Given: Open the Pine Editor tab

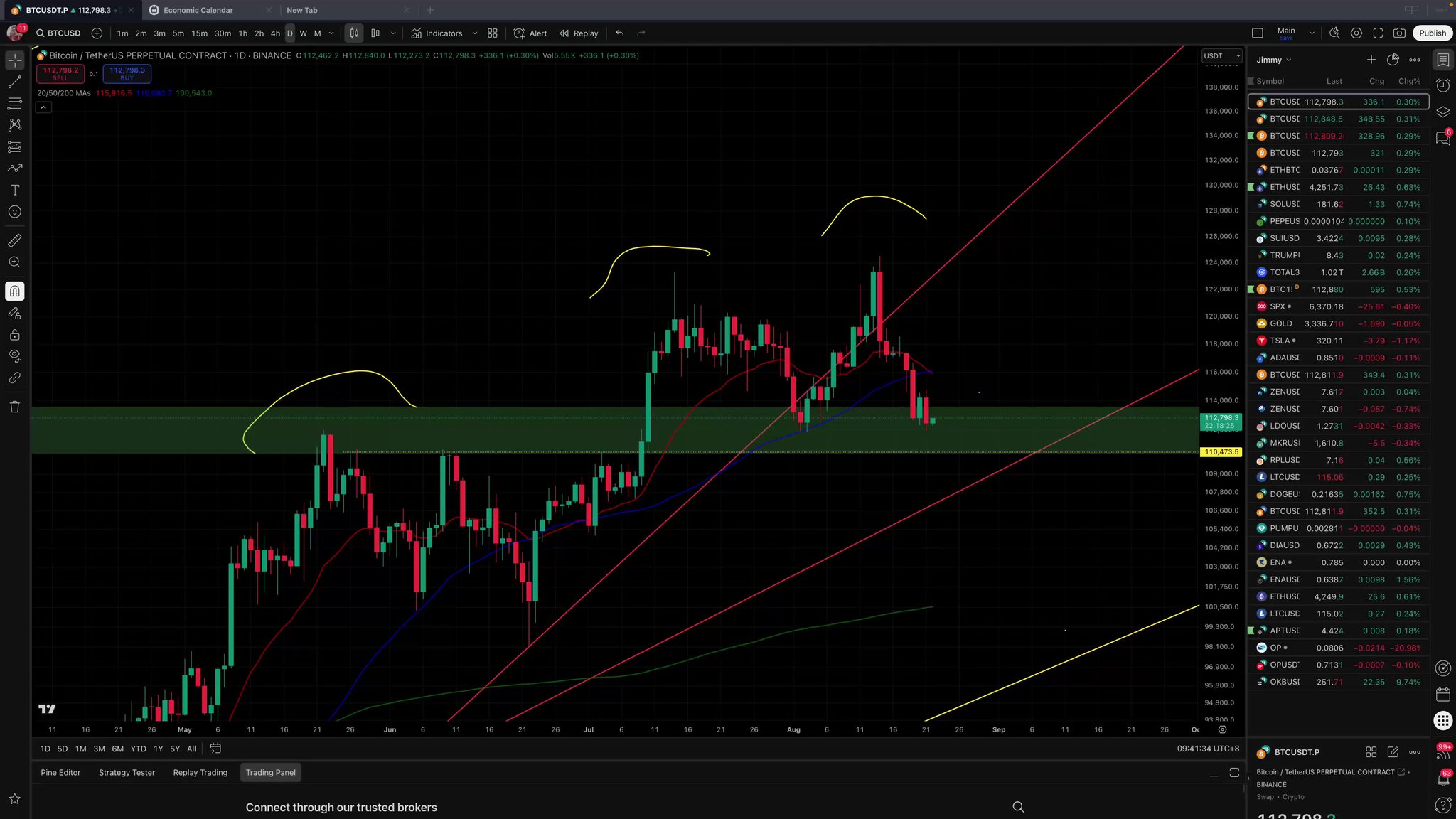Looking at the screenshot, I should coord(60,773).
